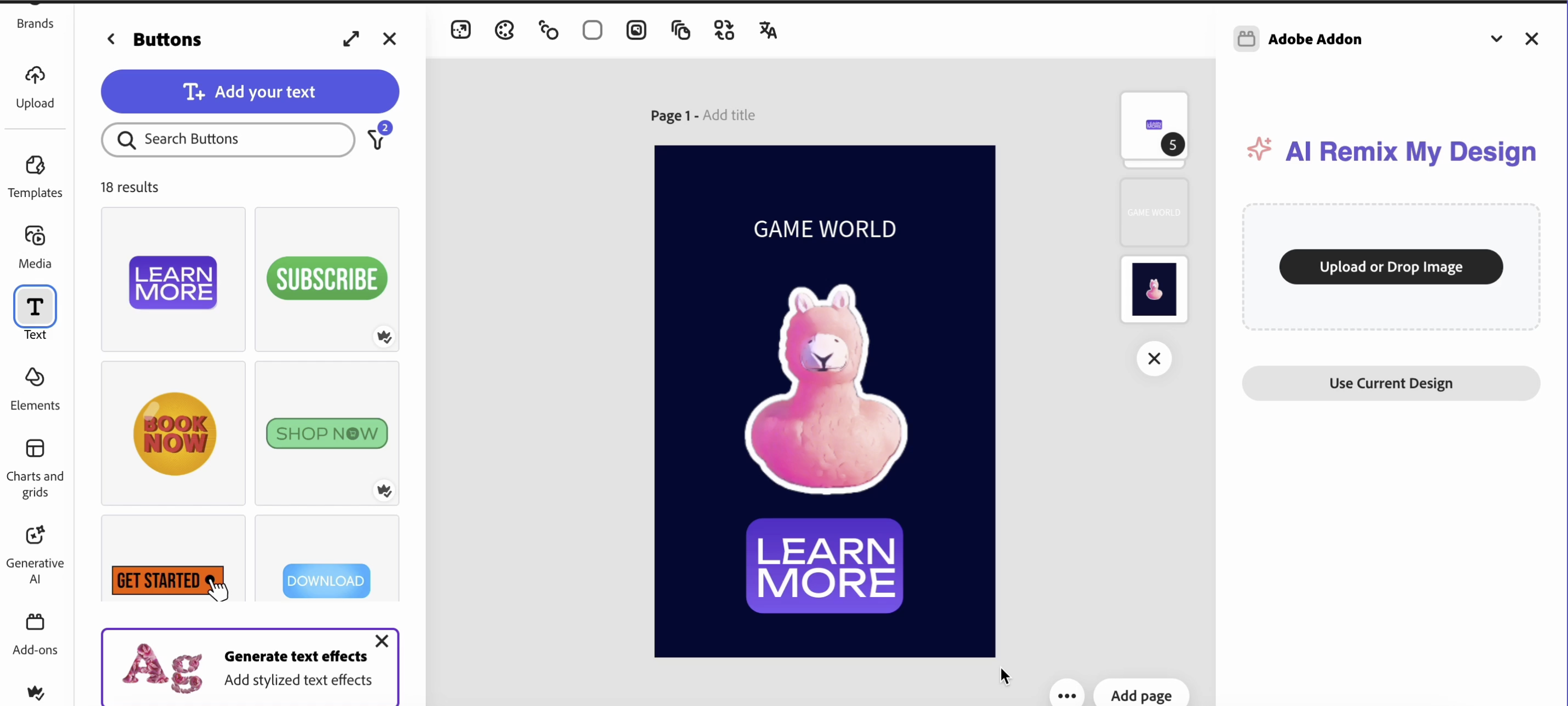
Task: Click Upload or Drop Image button
Action: 1390,267
